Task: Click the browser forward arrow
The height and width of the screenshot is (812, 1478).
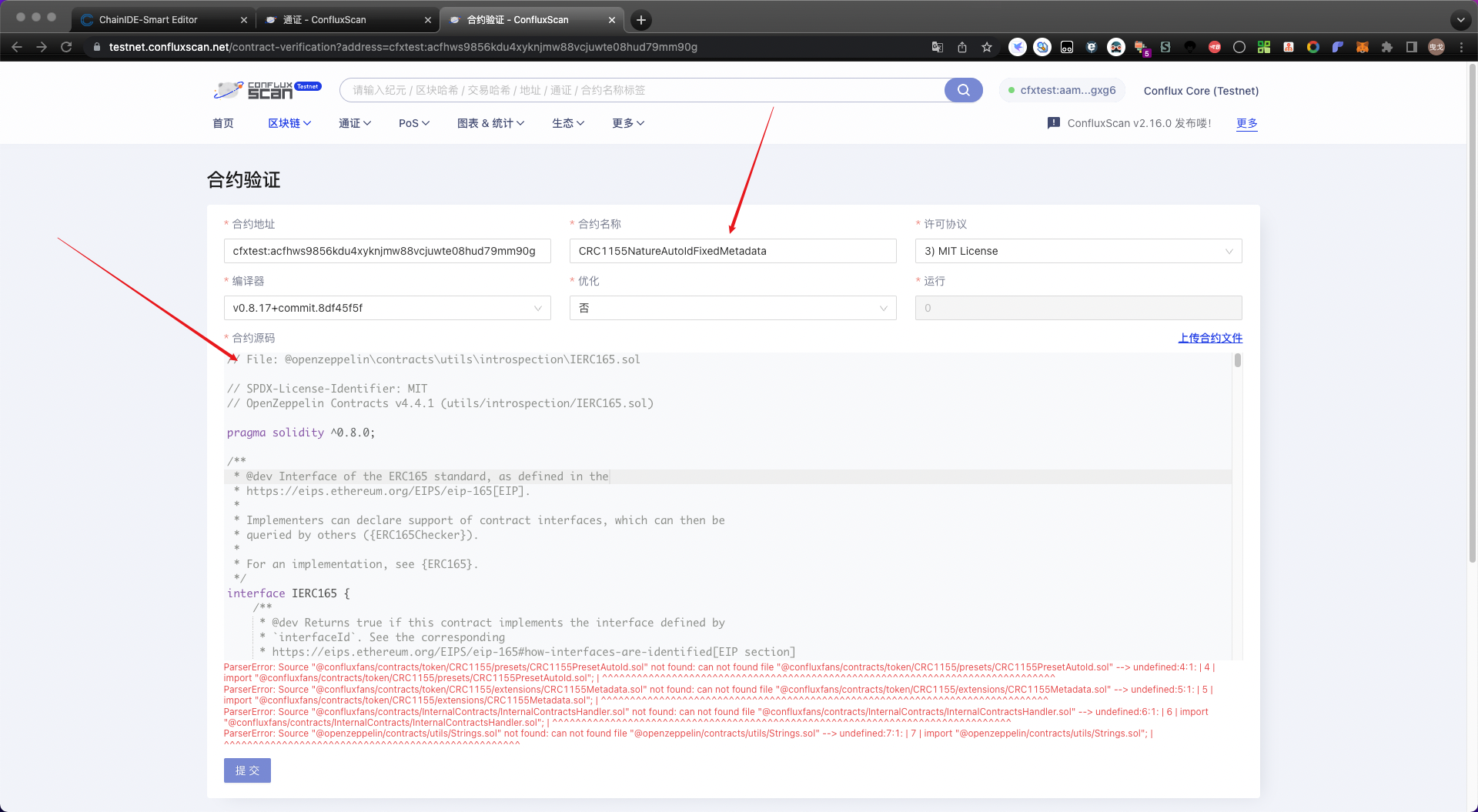Action: [x=42, y=47]
